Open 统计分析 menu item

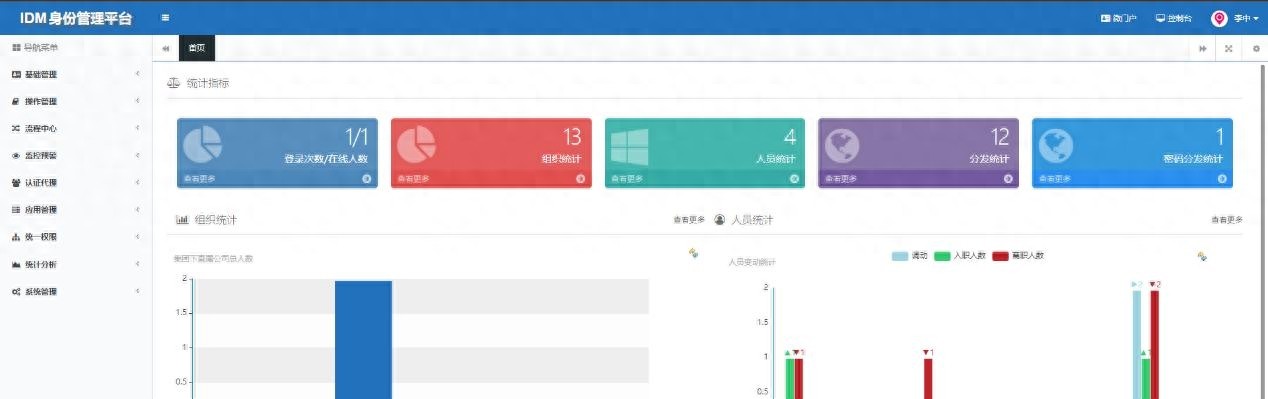coord(76,264)
